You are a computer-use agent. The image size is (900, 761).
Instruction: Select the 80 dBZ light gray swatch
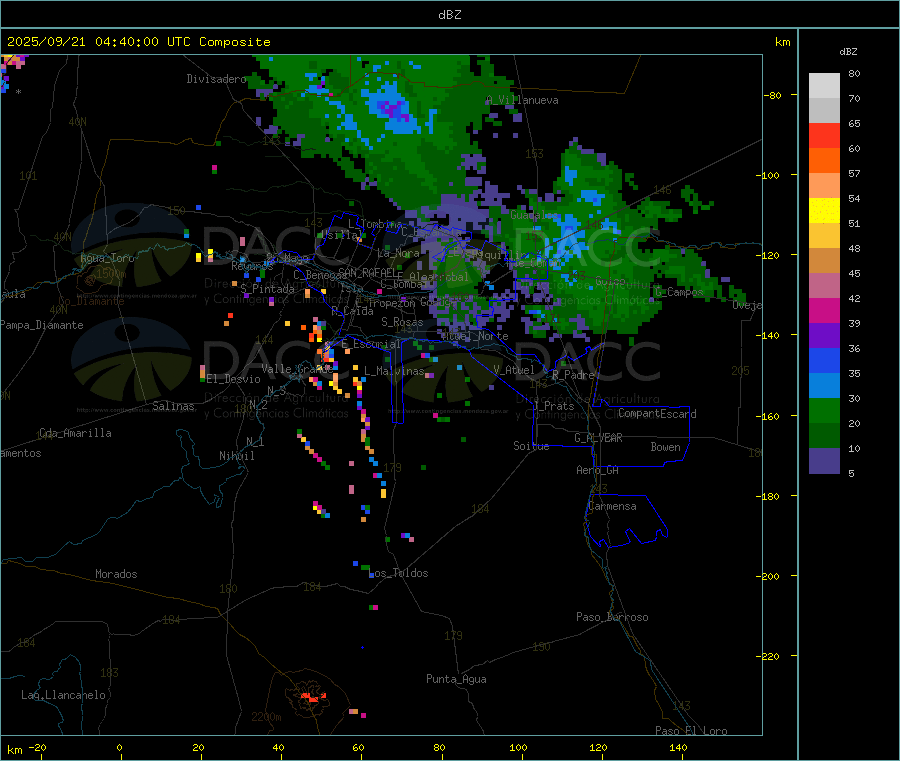point(824,86)
